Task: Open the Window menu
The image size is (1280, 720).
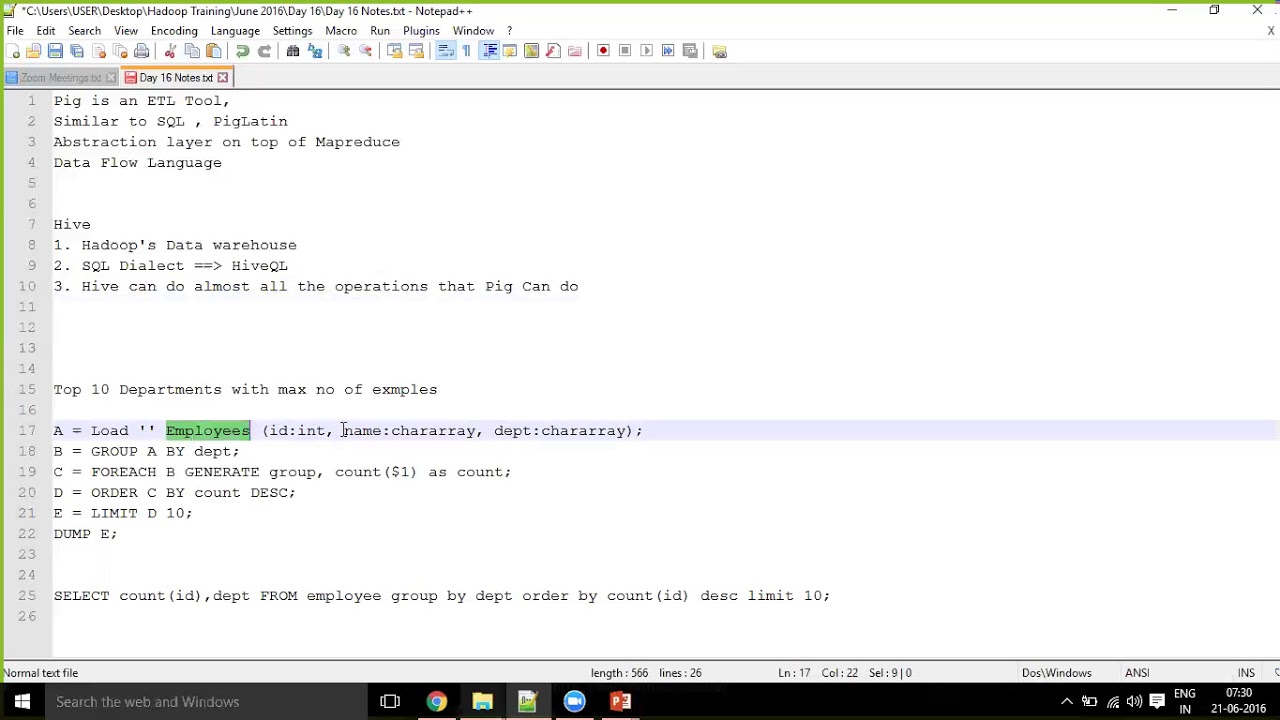Action: click(473, 31)
